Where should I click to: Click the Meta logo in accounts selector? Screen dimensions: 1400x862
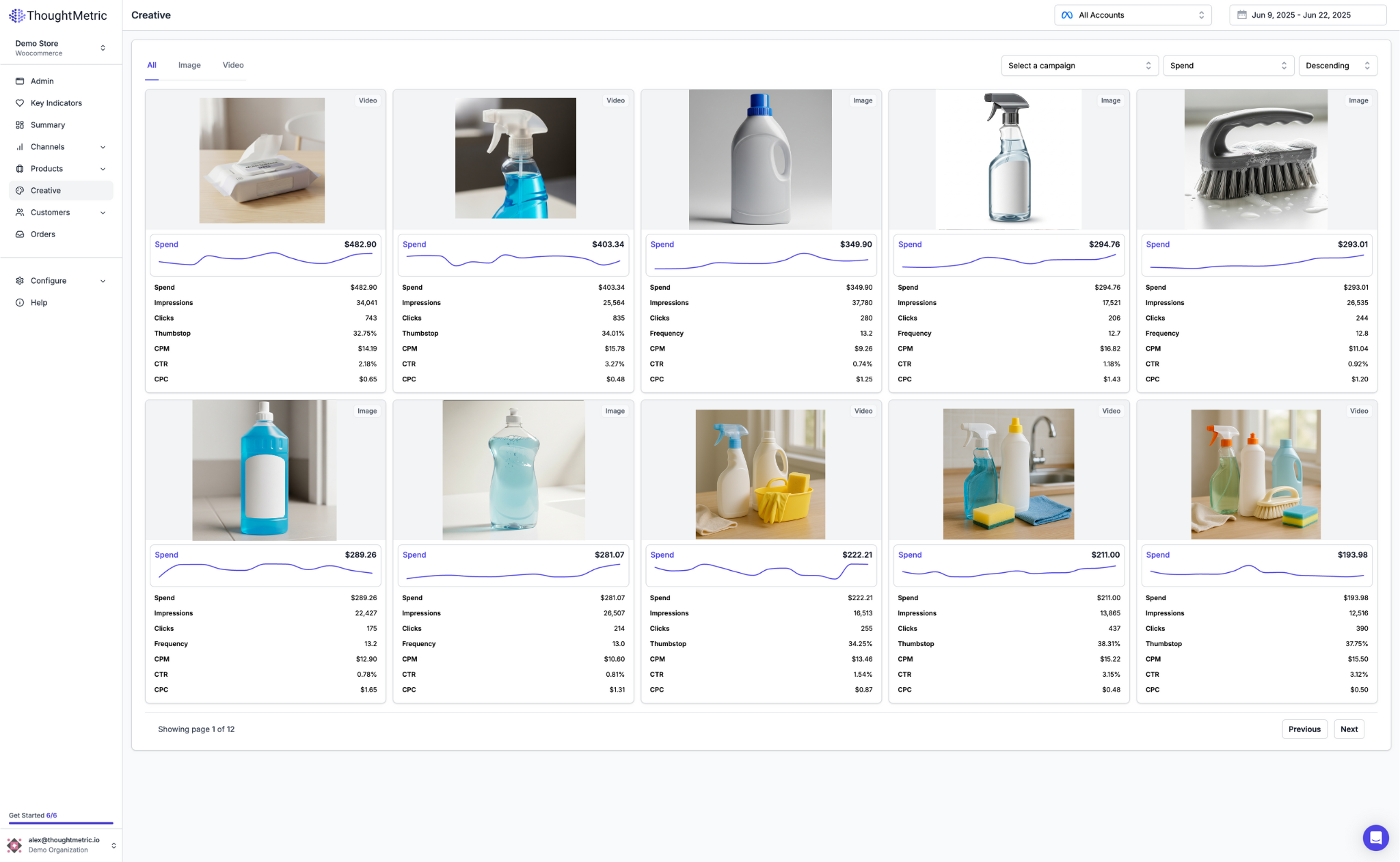click(1066, 15)
